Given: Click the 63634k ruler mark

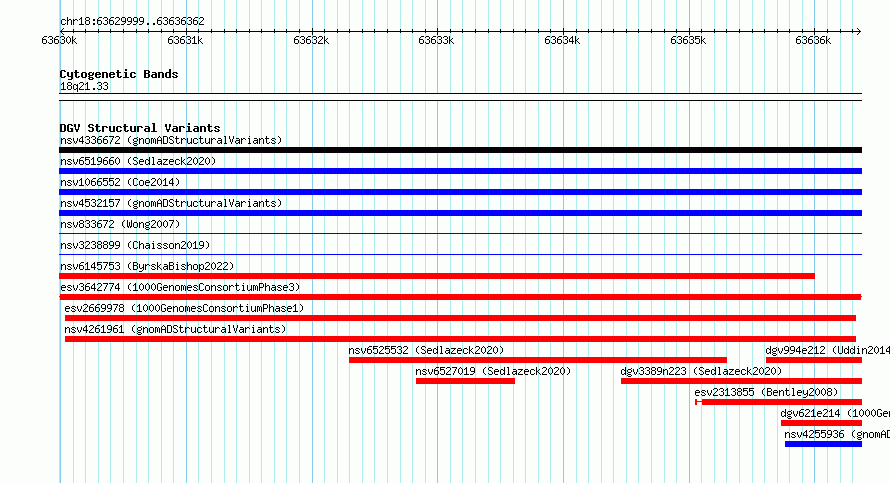Looking at the screenshot, I should point(562,40).
